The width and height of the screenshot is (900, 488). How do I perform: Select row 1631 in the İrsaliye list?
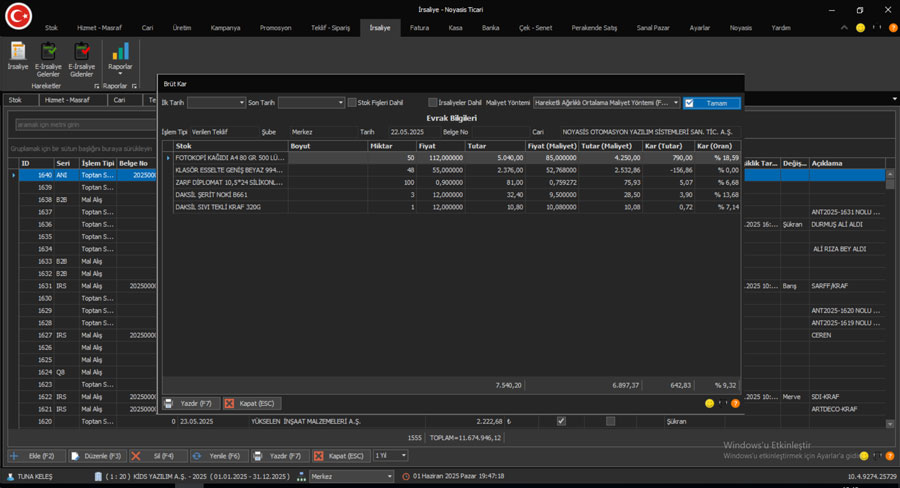(x=88, y=286)
